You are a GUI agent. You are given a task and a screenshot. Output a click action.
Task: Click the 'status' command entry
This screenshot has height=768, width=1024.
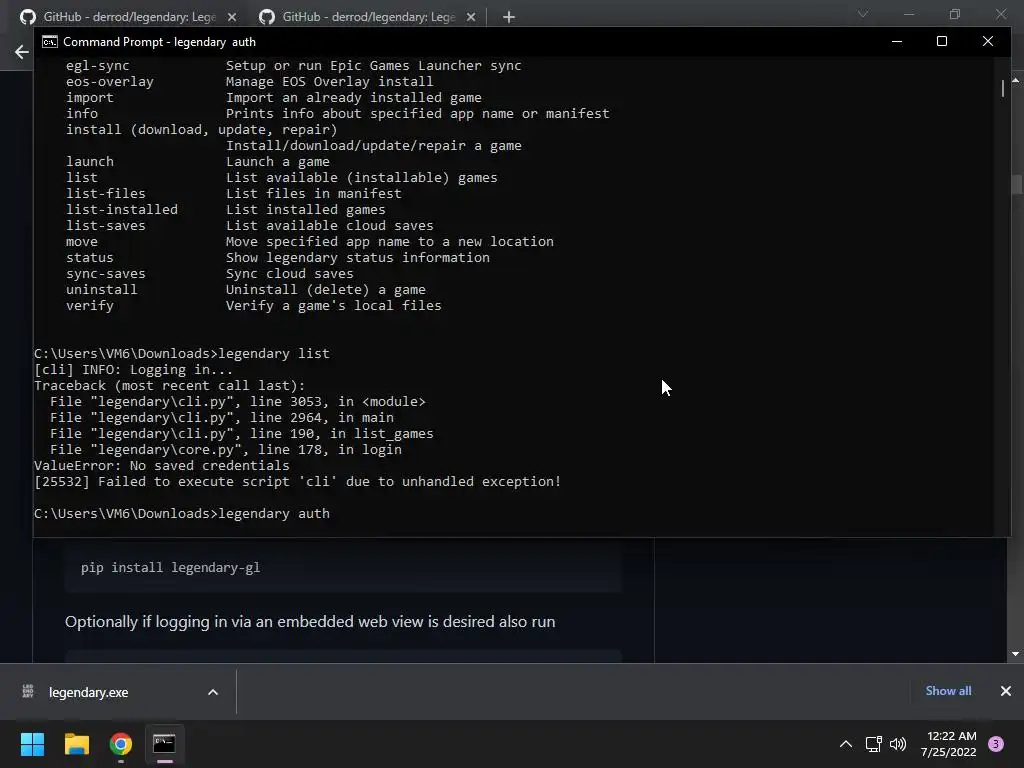(89, 257)
